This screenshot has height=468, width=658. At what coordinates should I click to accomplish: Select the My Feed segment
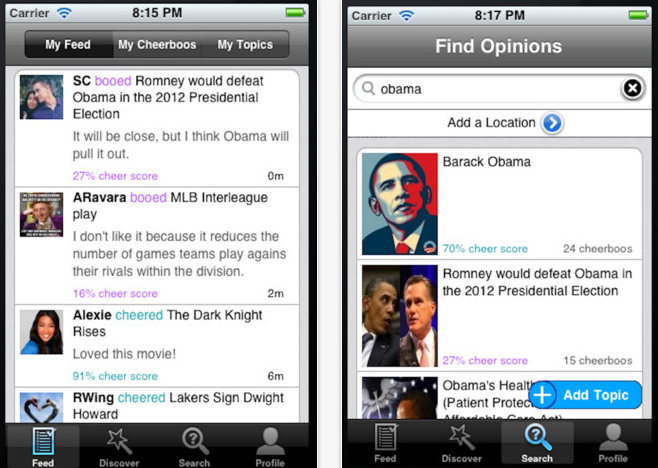click(68, 44)
